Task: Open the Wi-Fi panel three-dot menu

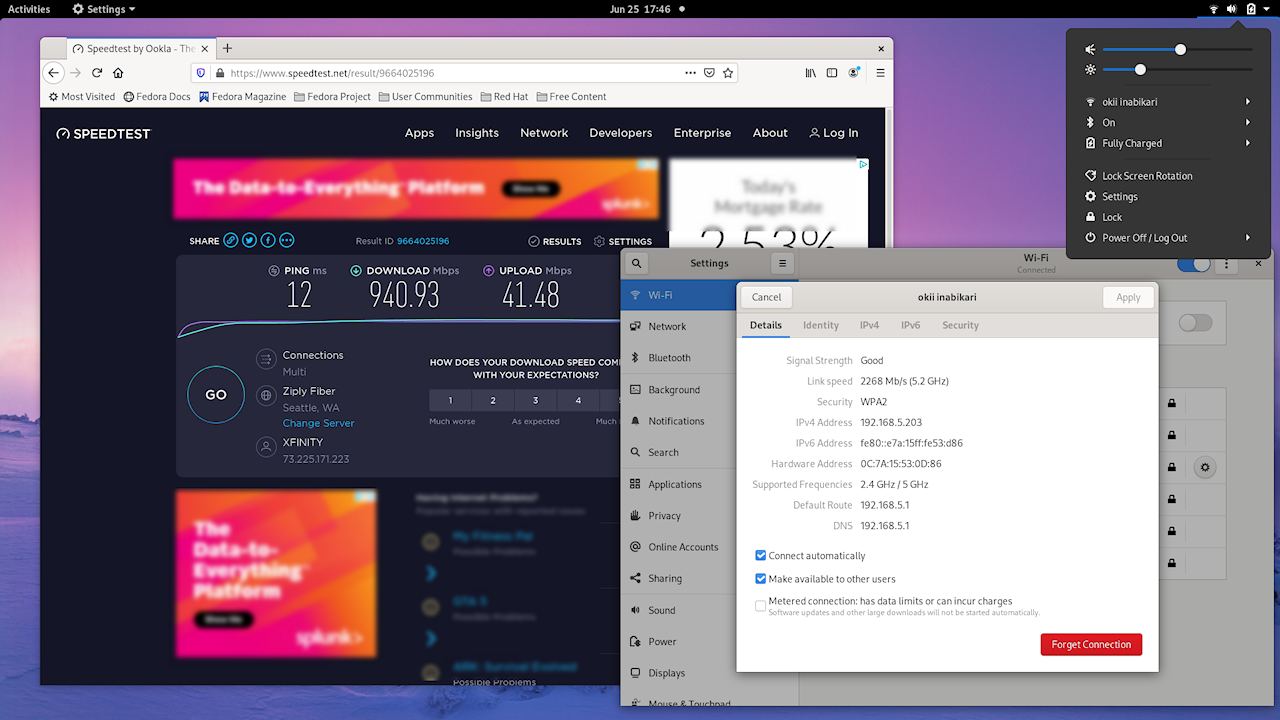Action: [1227, 264]
